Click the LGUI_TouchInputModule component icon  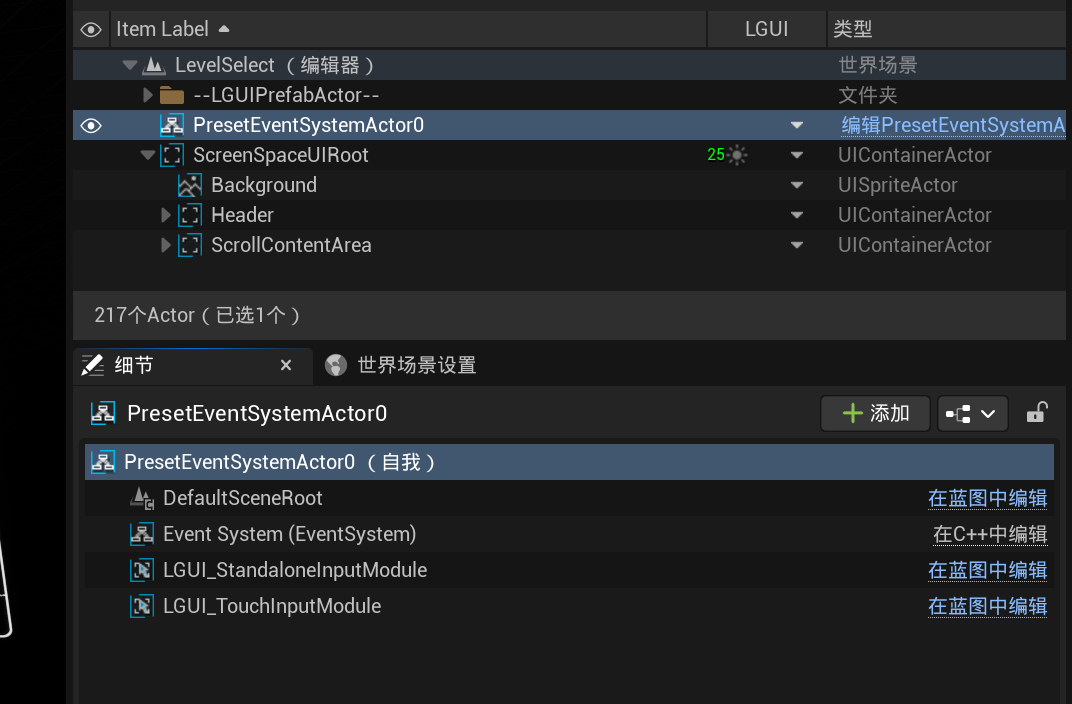142,606
